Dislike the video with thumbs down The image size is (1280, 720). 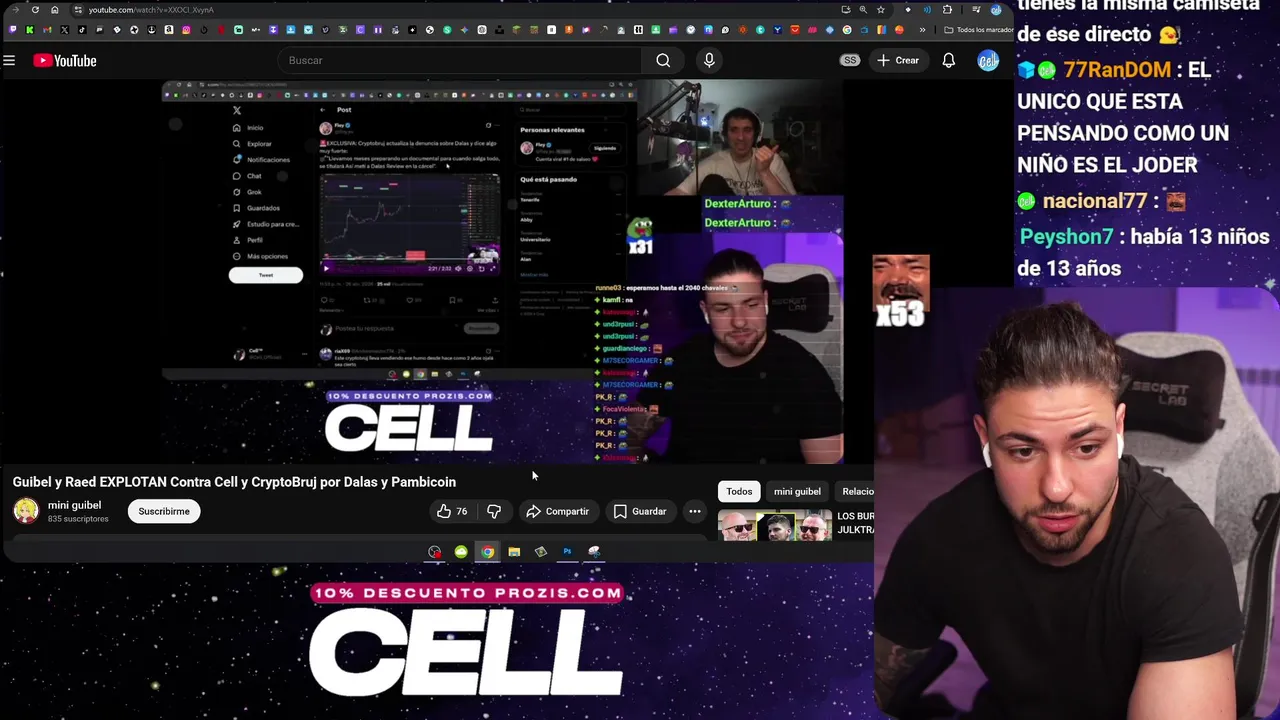[x=494, y=511]
